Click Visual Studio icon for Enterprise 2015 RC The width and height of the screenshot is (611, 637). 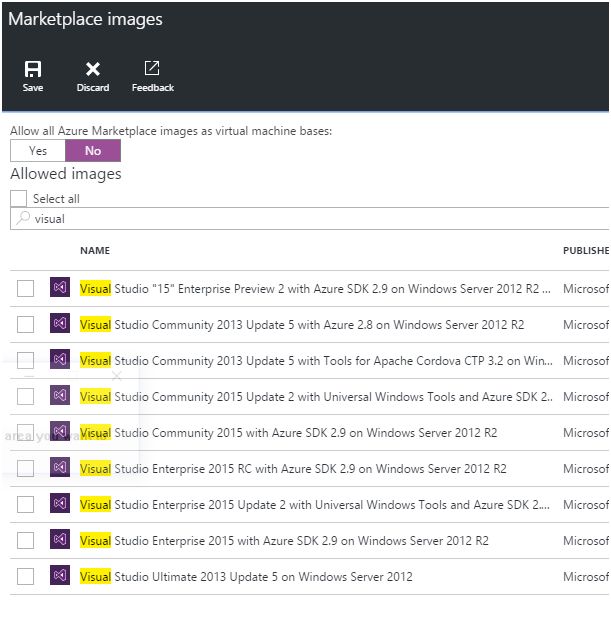click(60, 468)
